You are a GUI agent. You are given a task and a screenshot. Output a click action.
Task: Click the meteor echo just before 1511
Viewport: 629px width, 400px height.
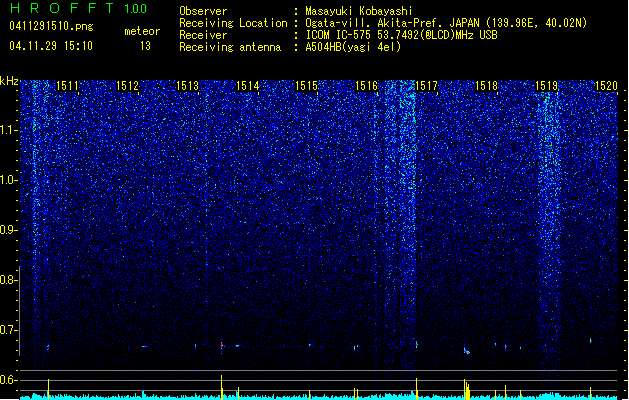[x=48, y=347]
